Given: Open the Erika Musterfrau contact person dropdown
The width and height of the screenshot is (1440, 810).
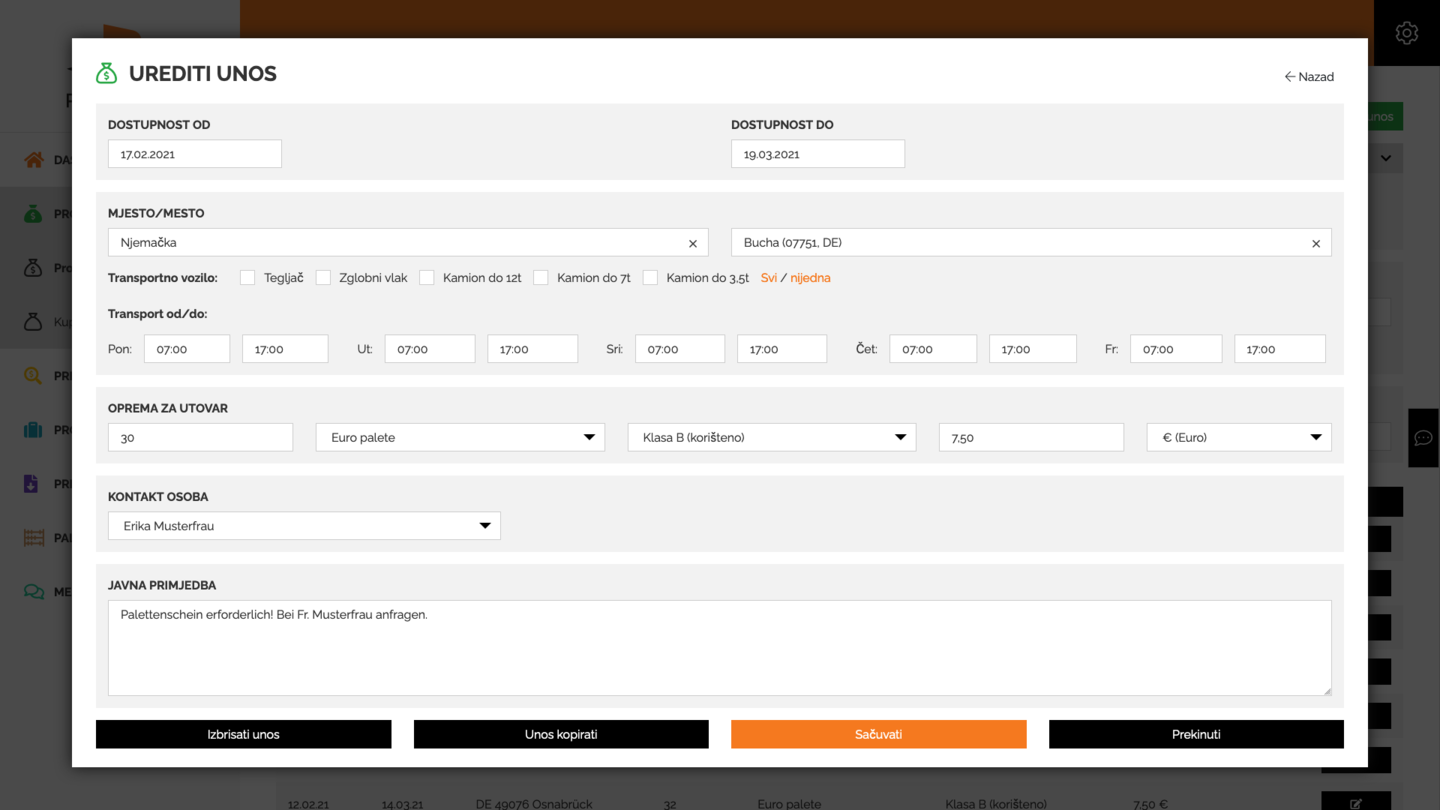Looking at the screenshot, I should click(304, 526).
